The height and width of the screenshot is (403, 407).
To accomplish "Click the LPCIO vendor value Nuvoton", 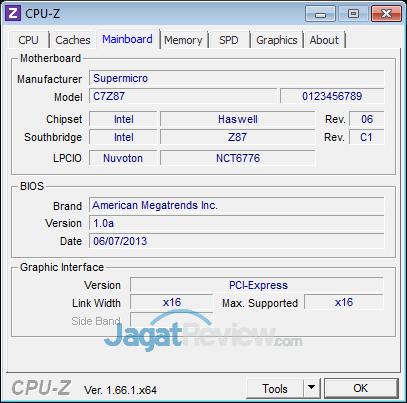I will (123, 158).
